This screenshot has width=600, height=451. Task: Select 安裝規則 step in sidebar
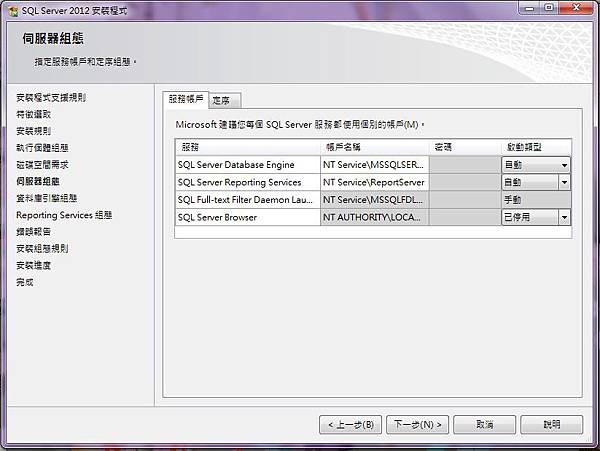(33, 131)
